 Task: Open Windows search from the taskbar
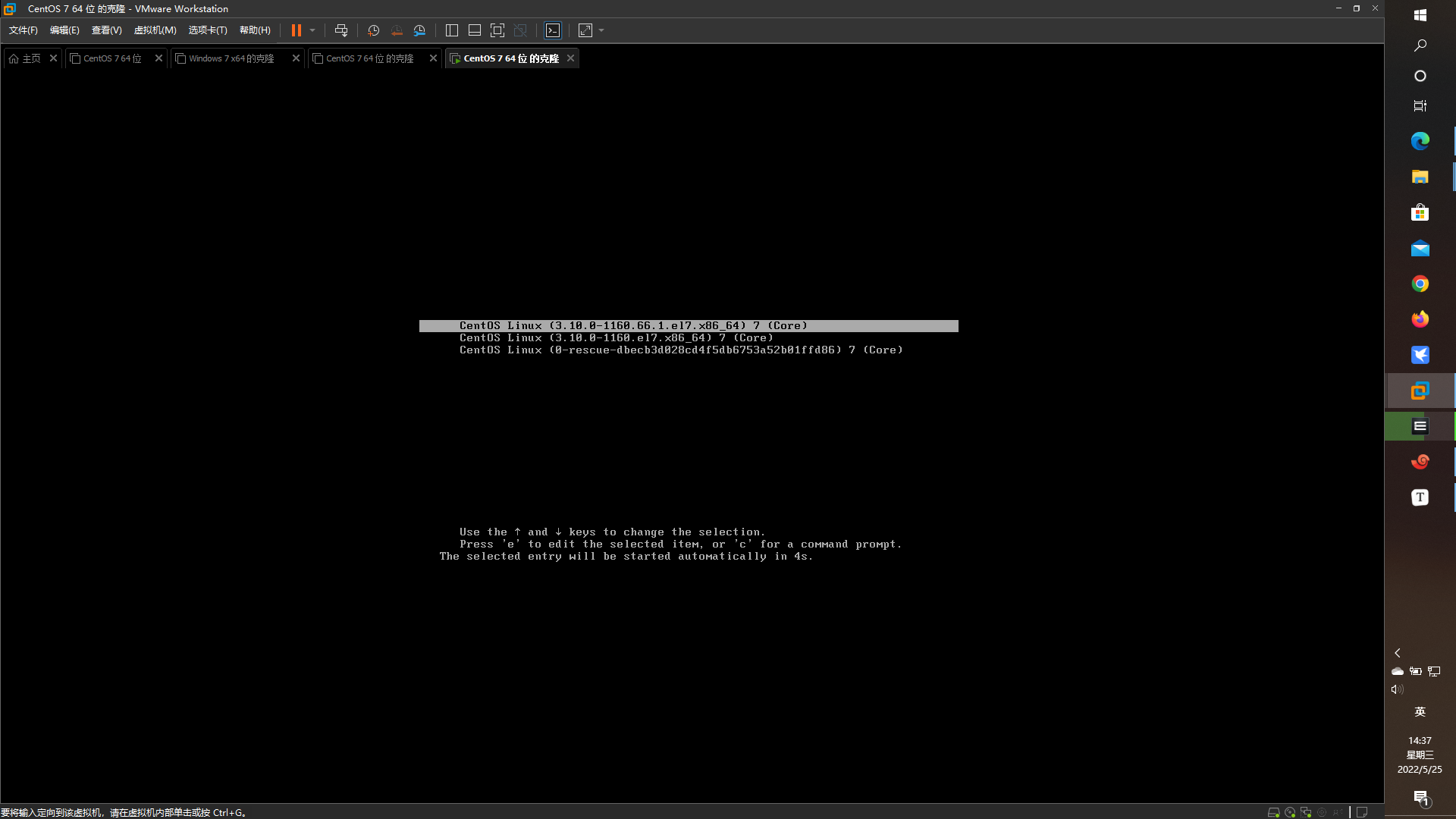1420,45
